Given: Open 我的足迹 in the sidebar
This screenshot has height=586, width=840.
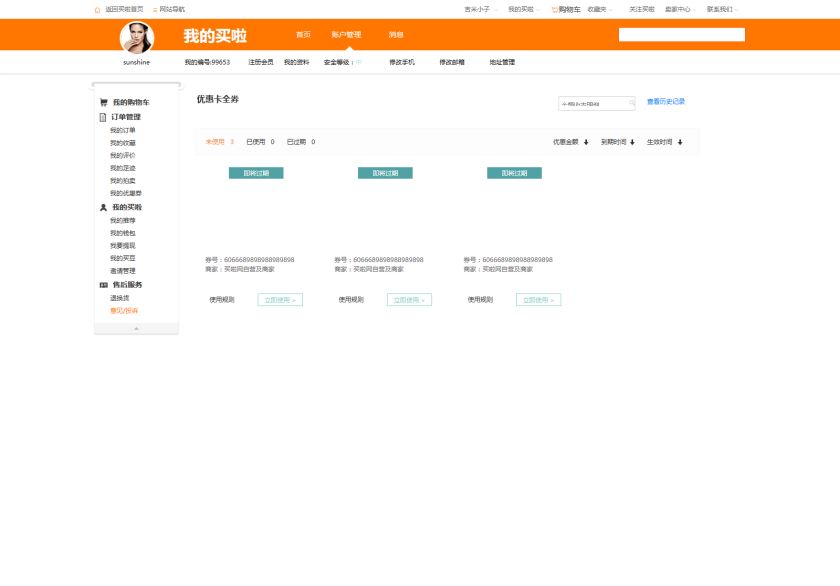Looking at the screenshot, I should point(123,168).
